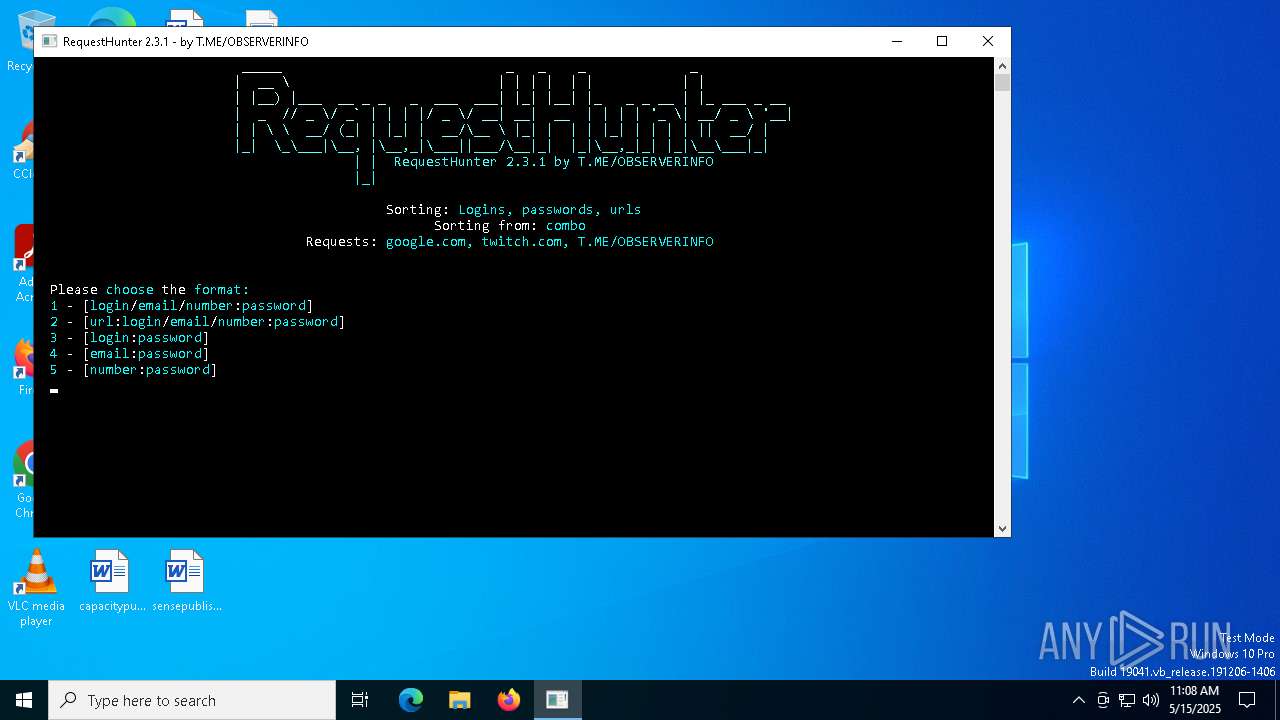Viewport: 1280px width, 720px height.
Task: Click scrollbar up arrow in console window
Action: point(1002,65)
